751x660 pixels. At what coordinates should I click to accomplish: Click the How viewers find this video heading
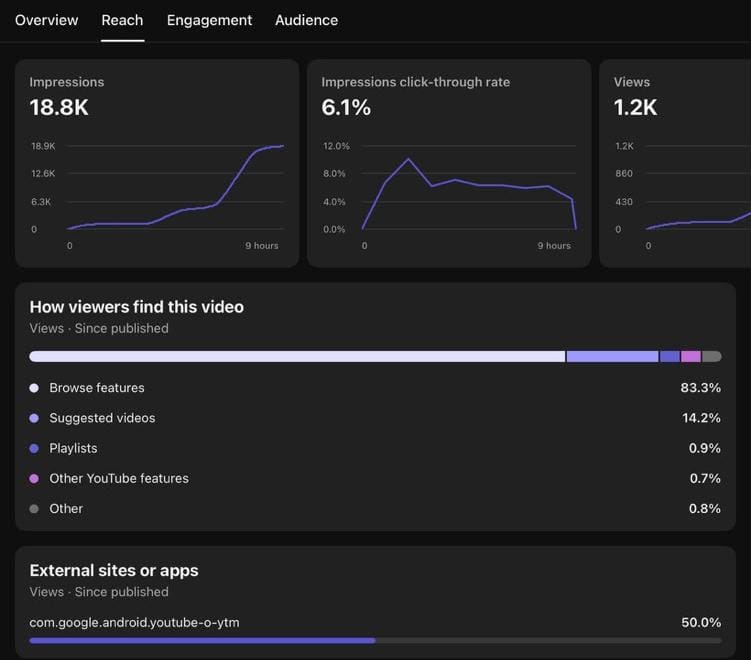click(137, 307)
